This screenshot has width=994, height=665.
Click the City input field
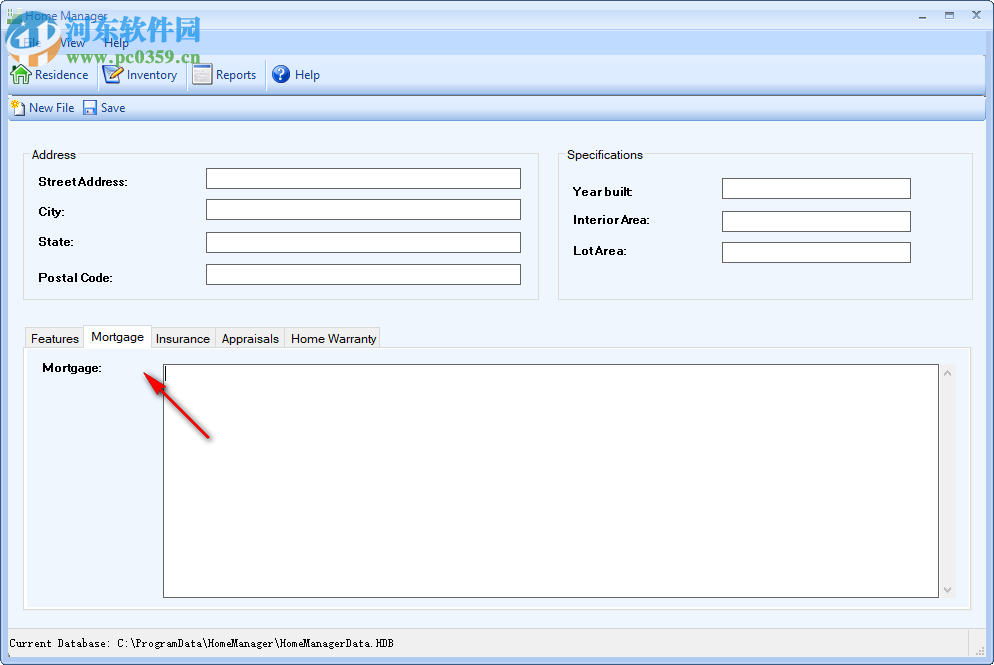362,209
